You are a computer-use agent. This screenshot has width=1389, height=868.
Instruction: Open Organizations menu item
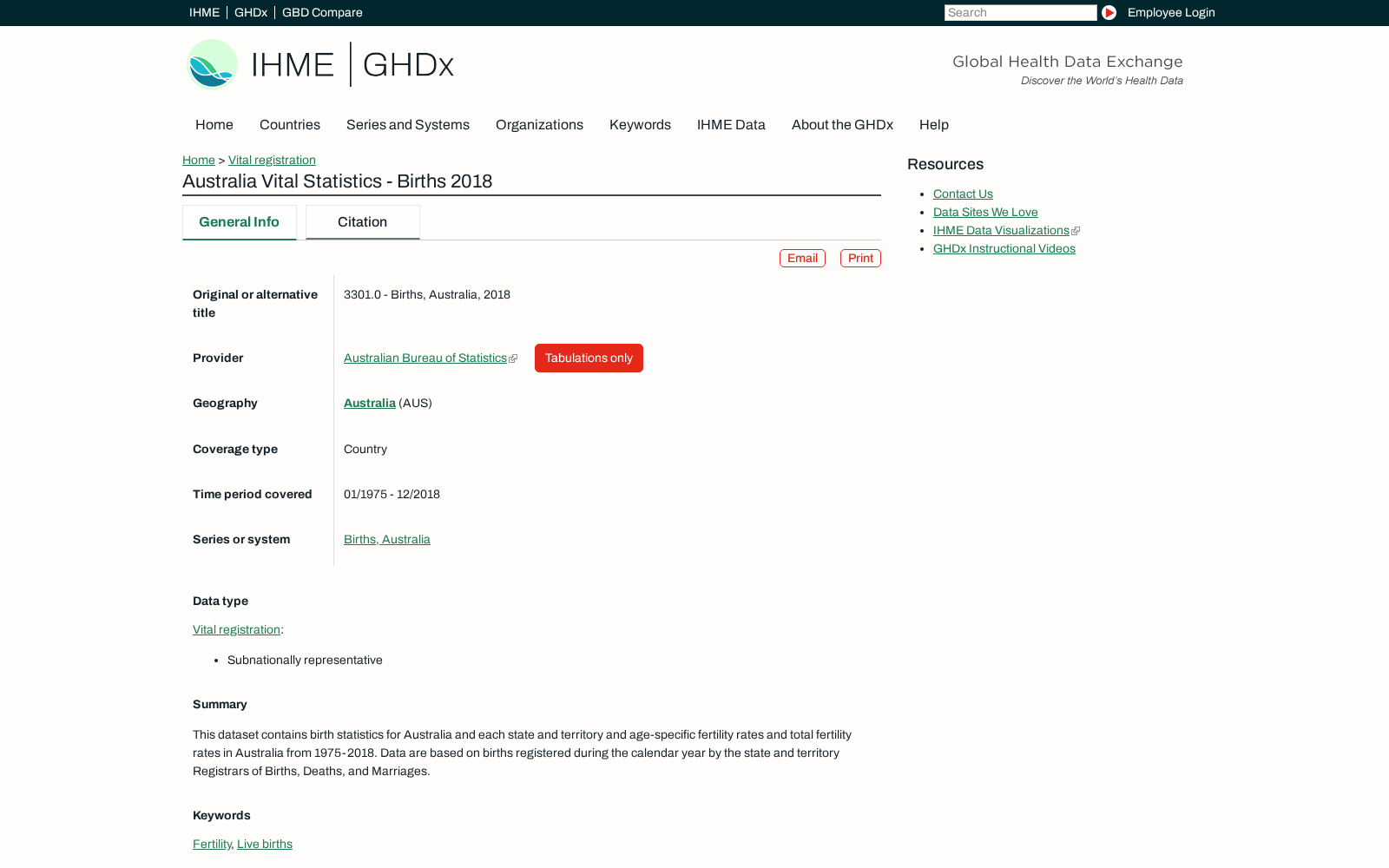coord(539,125)
